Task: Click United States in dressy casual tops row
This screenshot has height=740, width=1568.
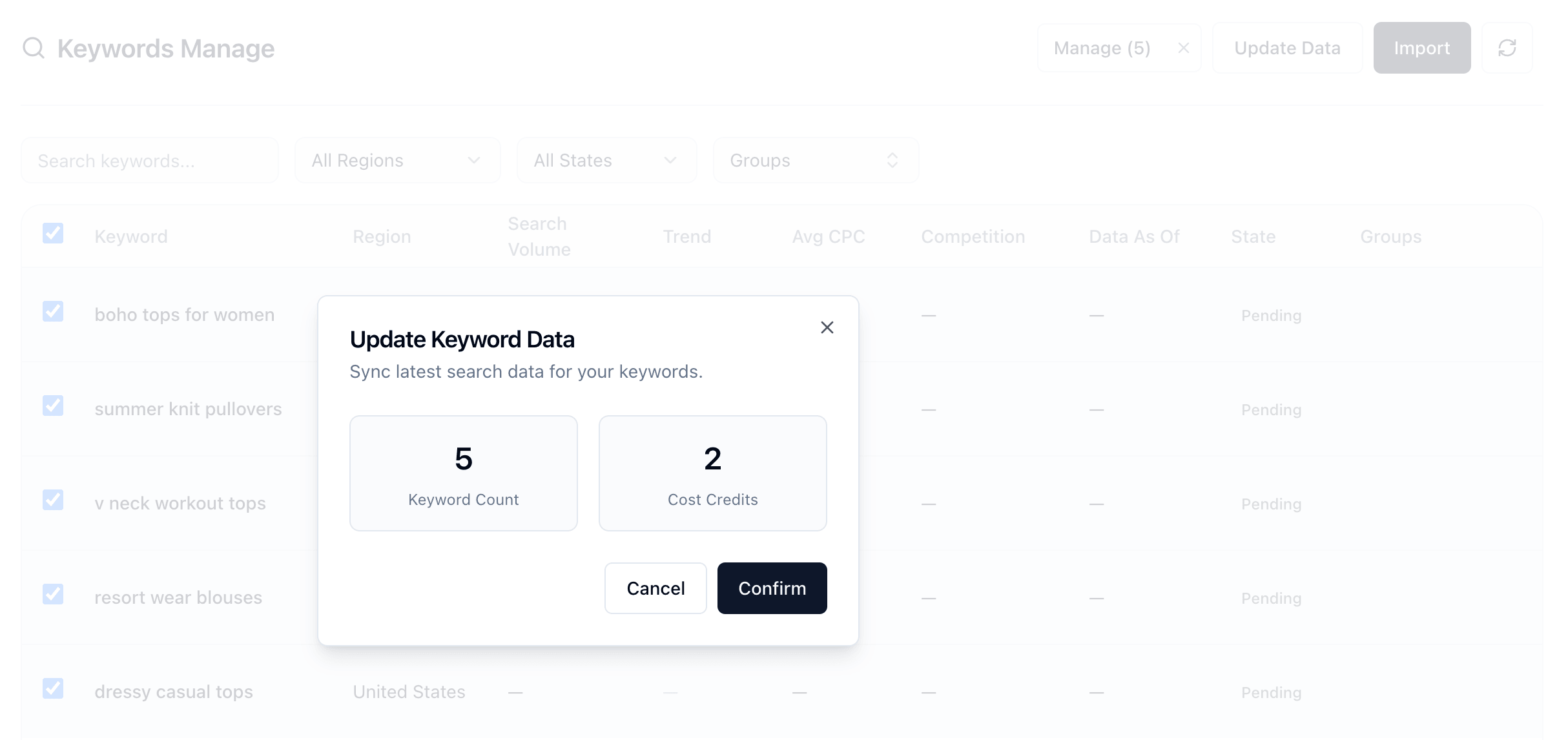Action: pyautogui.click(x=409, y=692)
